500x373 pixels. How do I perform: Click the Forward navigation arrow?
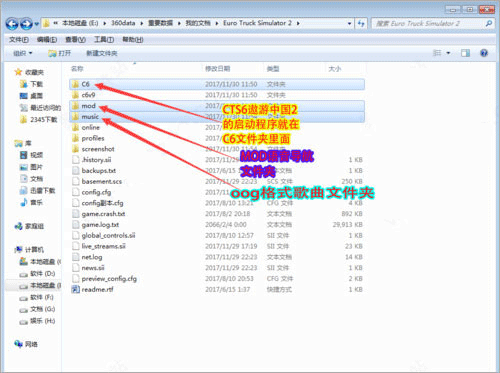pyautogui.click(x=26, y=24)
